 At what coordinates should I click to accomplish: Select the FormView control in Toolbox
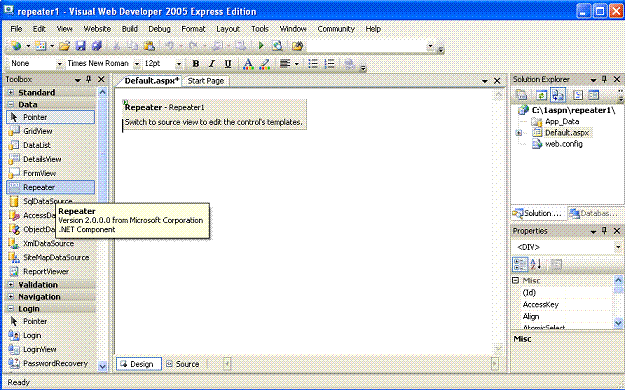[51, 173]
